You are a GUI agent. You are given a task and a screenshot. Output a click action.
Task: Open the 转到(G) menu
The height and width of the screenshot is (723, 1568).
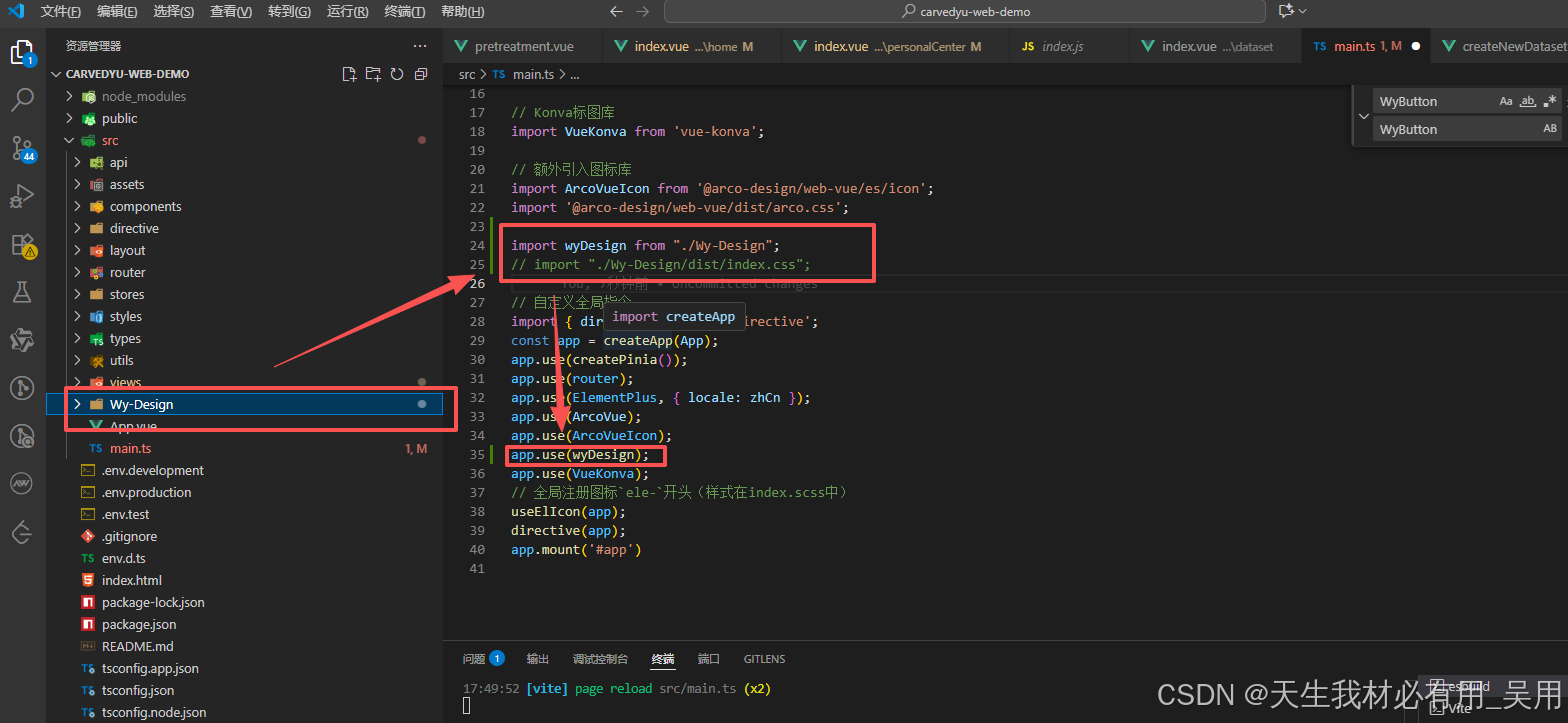click(x=290, y=12)
